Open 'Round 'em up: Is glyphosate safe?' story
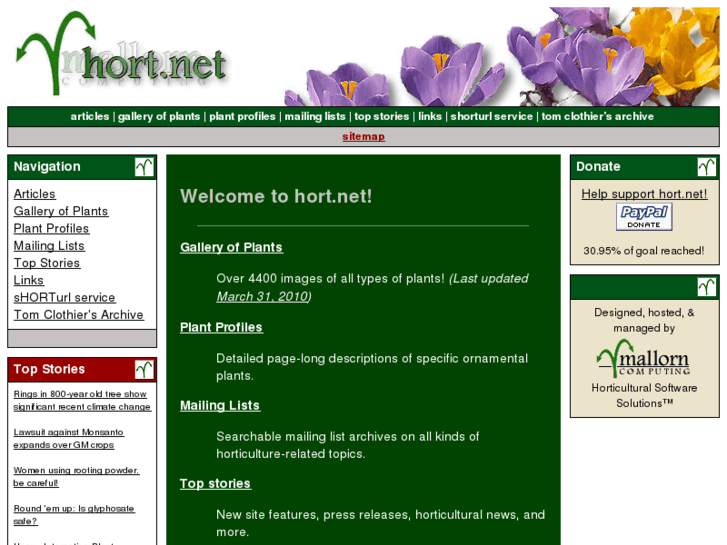727x545 pixels. coord(74,514)
